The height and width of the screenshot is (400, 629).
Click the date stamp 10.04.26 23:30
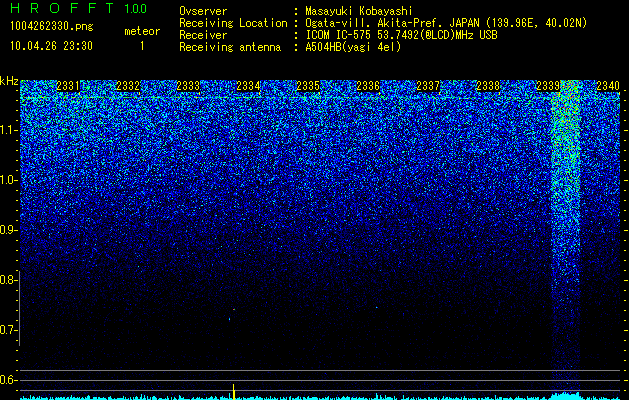point(51,46)
